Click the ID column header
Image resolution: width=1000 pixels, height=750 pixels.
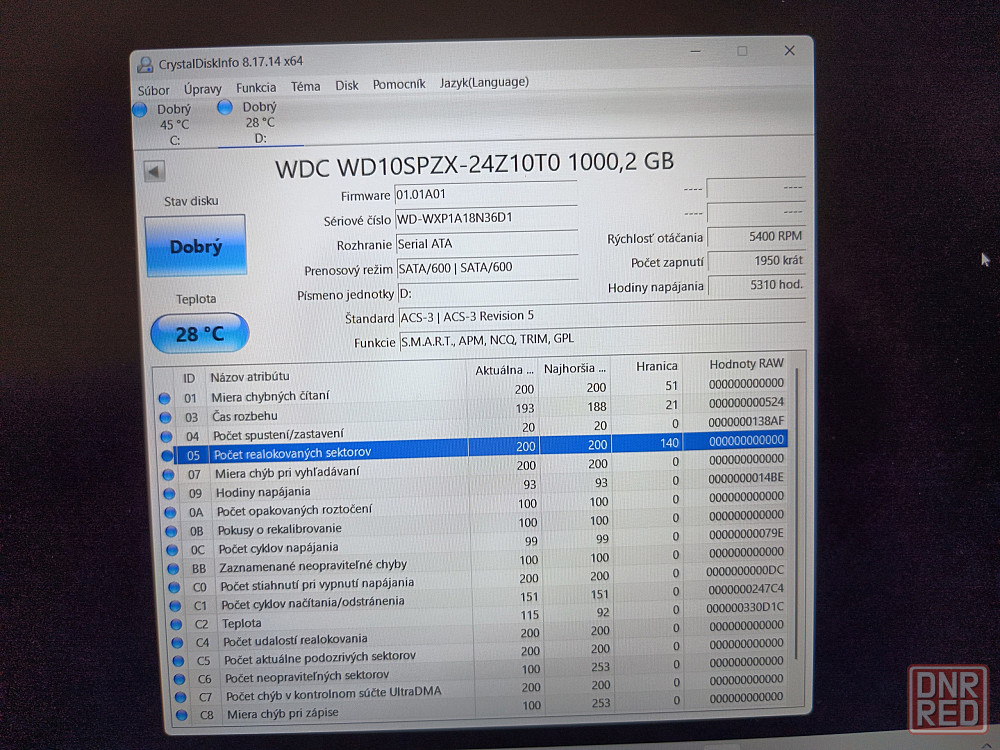point(189,378)
